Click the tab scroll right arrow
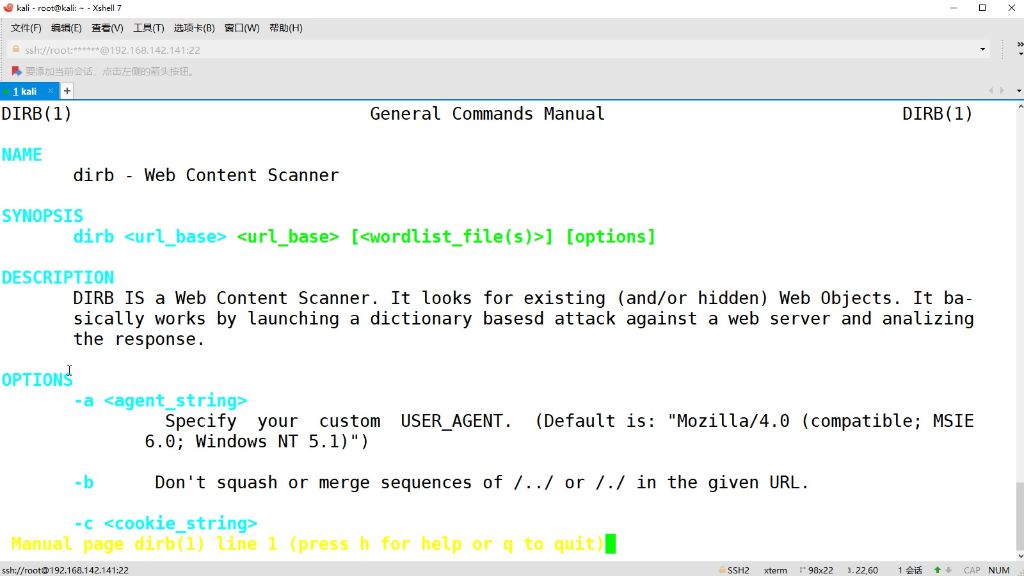 pos(1002,91)
